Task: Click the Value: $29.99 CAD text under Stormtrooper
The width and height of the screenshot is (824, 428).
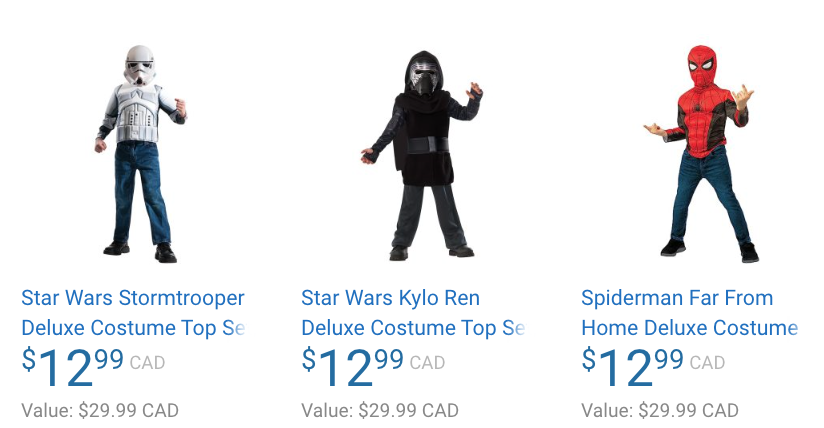Action: click(x=100, y=410)
